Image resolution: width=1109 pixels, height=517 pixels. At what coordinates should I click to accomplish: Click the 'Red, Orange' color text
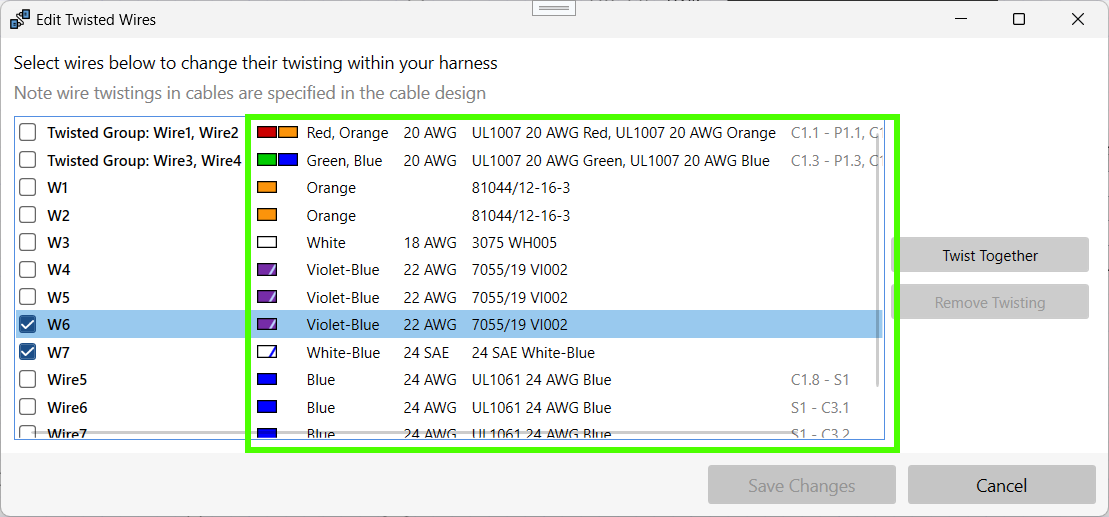[347, 133]
